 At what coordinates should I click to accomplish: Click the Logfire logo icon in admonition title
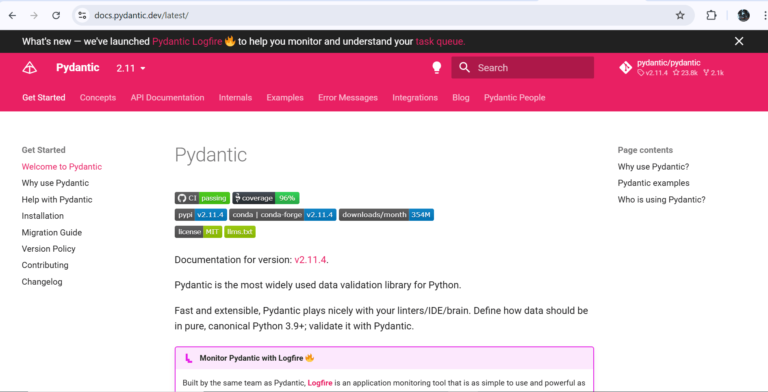[189, 358]
